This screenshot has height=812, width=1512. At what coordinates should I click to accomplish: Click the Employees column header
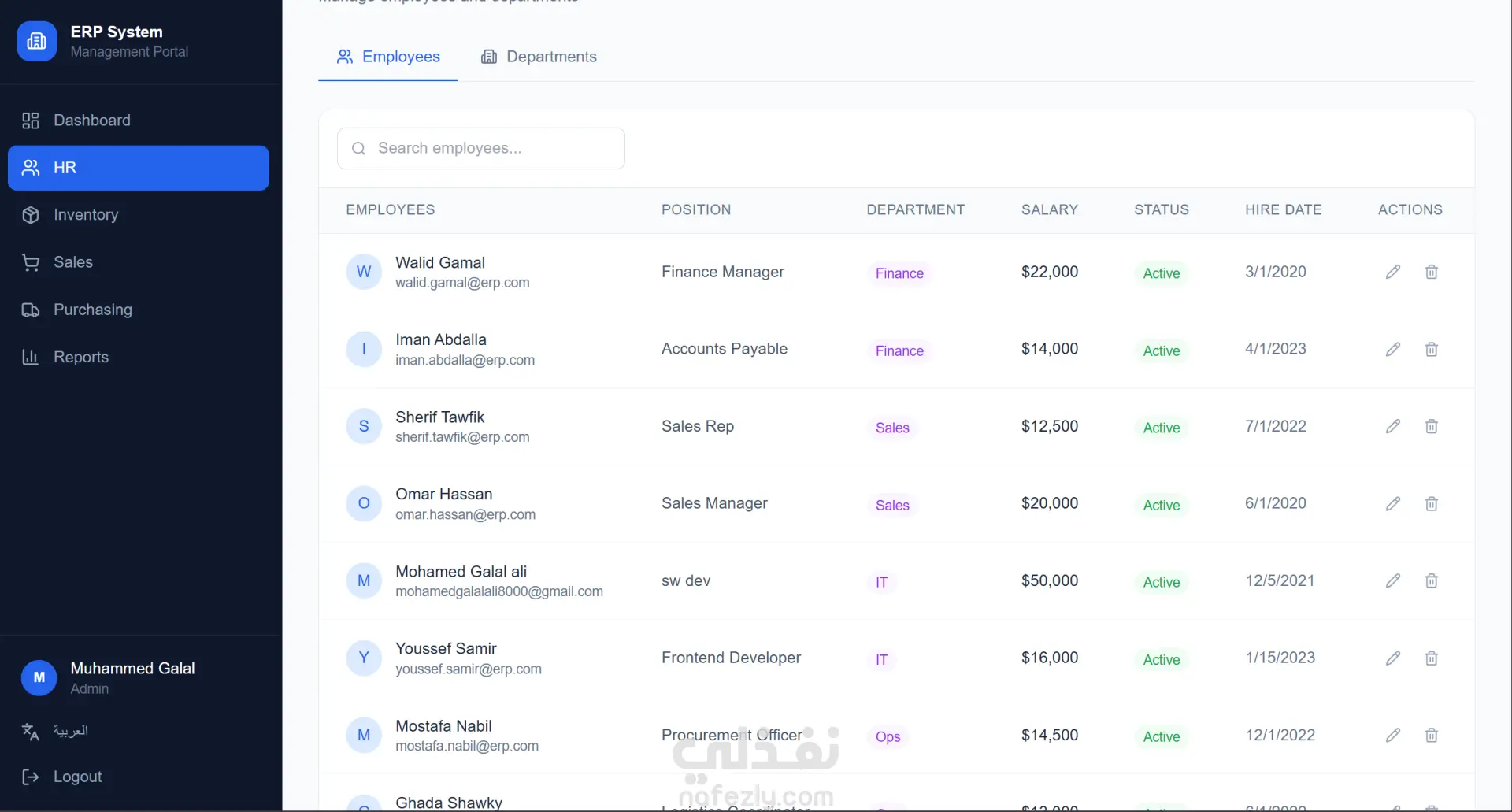(x=391, y=209)
